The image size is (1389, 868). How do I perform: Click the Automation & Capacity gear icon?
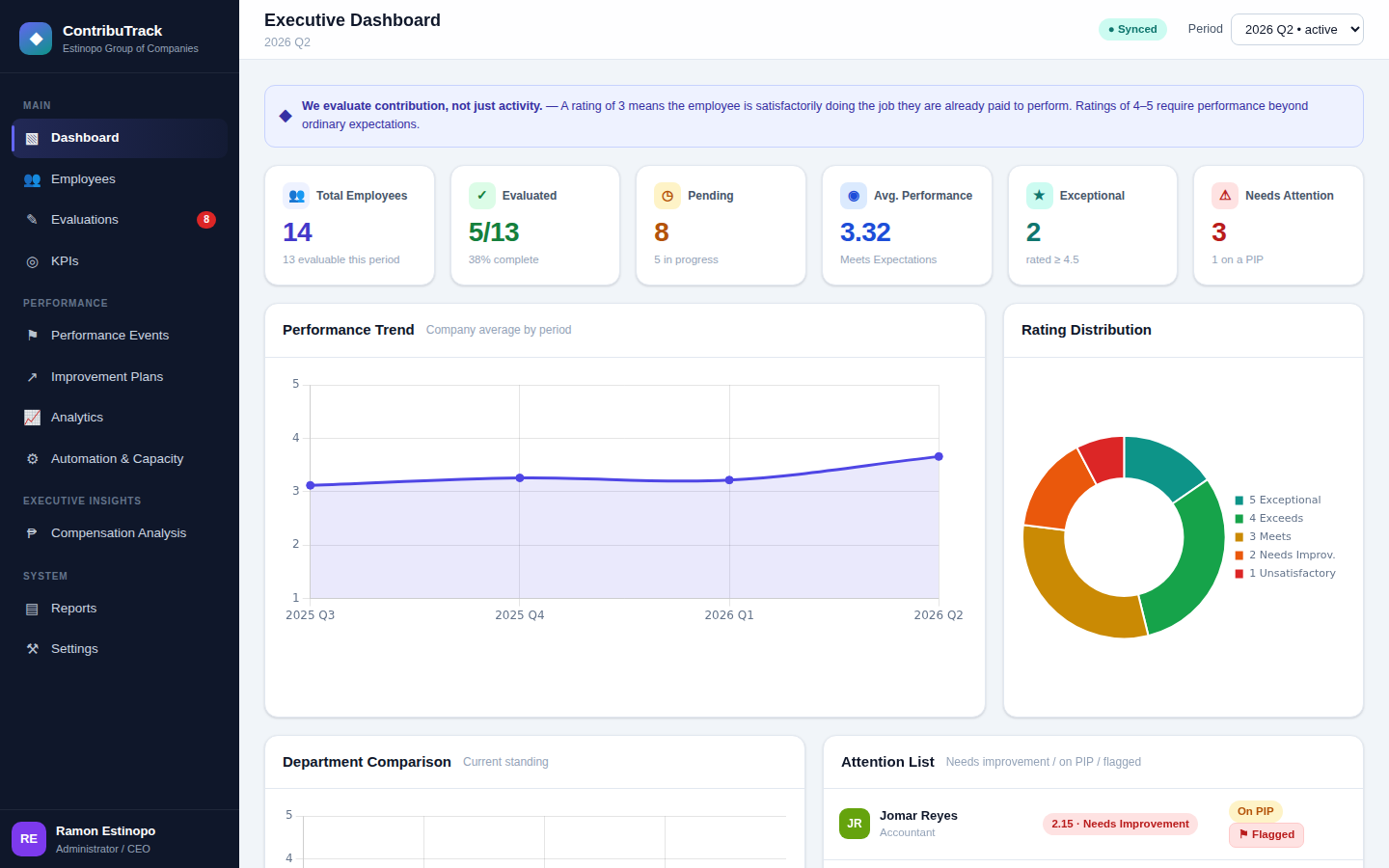pyautogui.click(x=32, y=459)
